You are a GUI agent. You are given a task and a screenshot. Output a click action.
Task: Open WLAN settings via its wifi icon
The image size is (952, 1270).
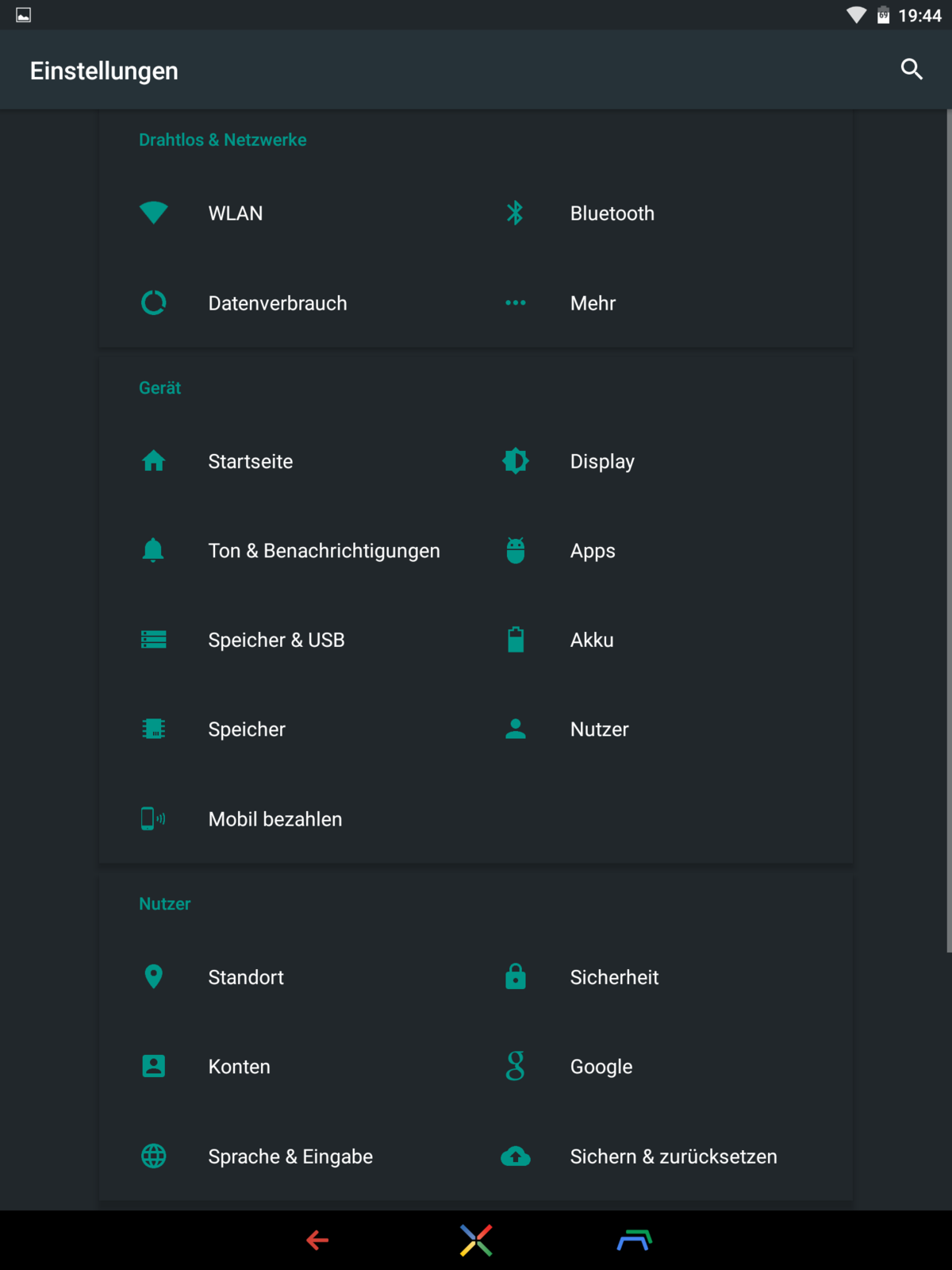pos(153,213)
